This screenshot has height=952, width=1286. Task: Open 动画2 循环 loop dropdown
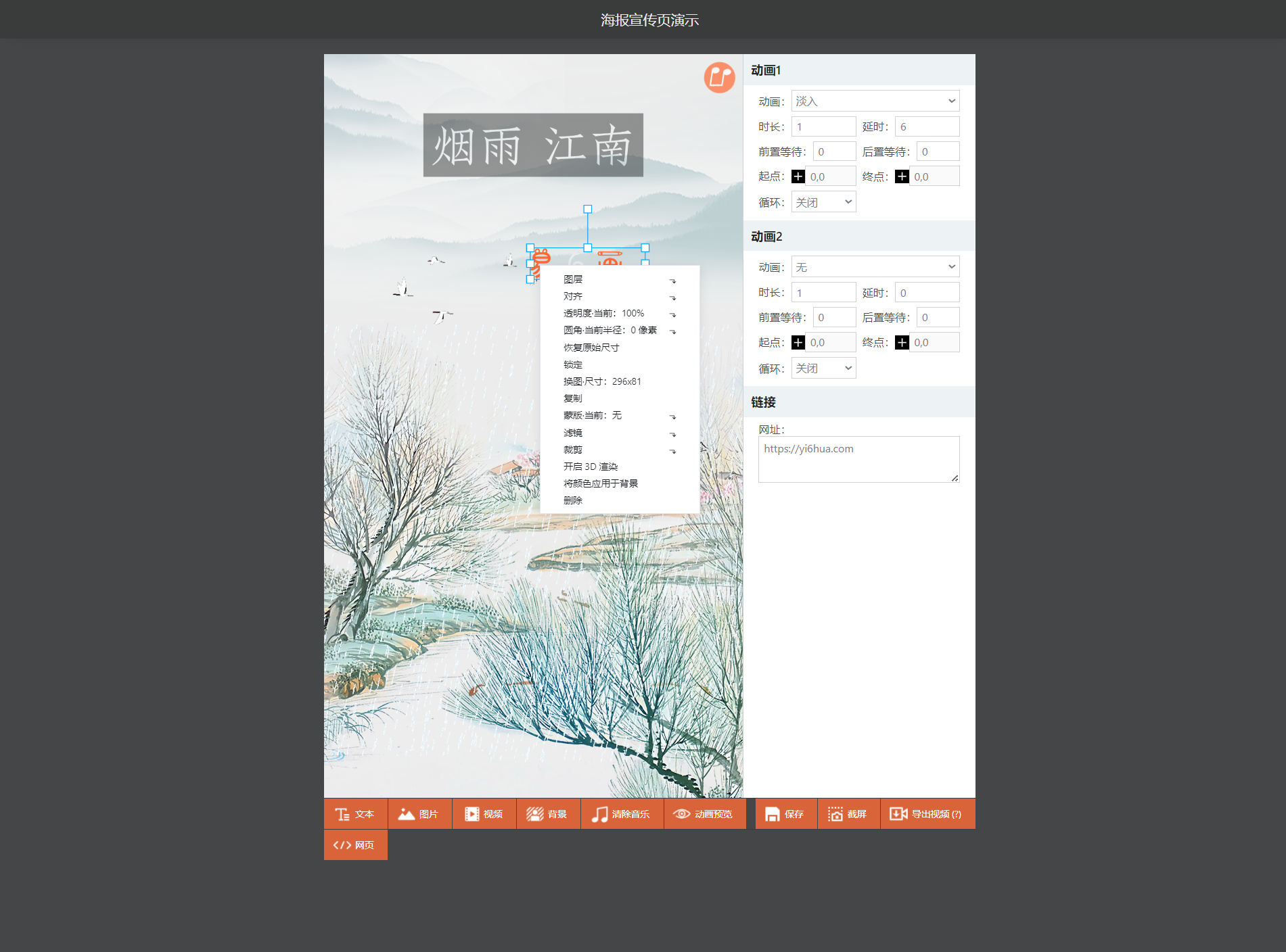tap(823, 368)
